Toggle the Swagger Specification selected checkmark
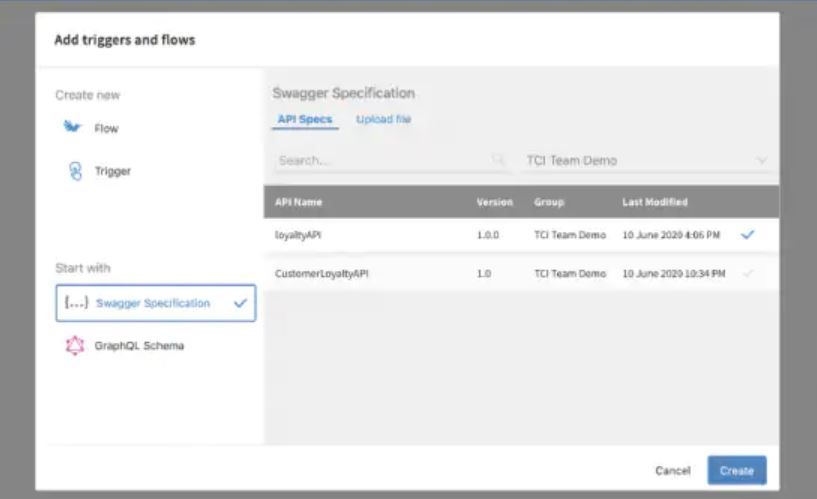Screen dimensions: 817x499 pyautogui.click(x=240, y=303)
